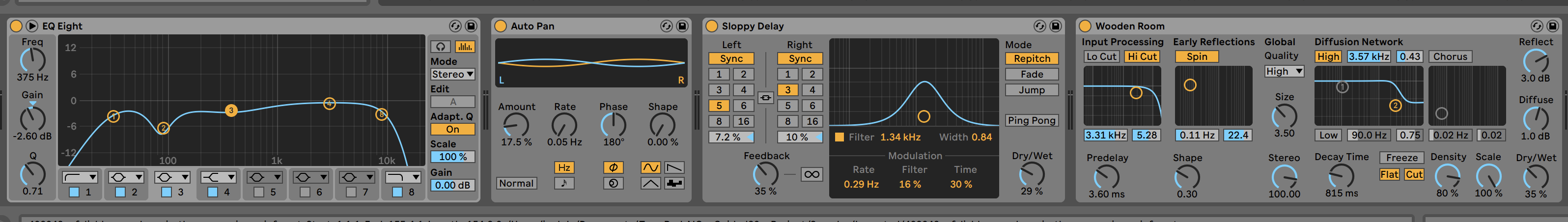Click the Auto Pan Amount knob
The height and width of the screenshot is (222, 1568).
tap(516, 125)
